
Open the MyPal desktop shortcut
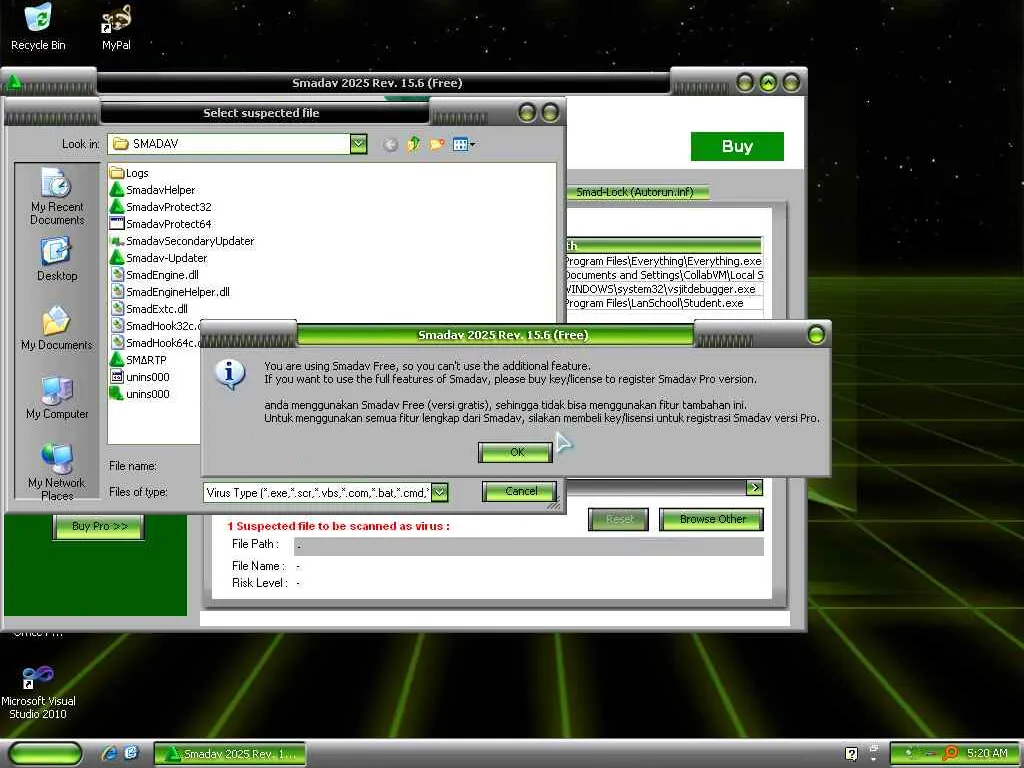point(116,26)
